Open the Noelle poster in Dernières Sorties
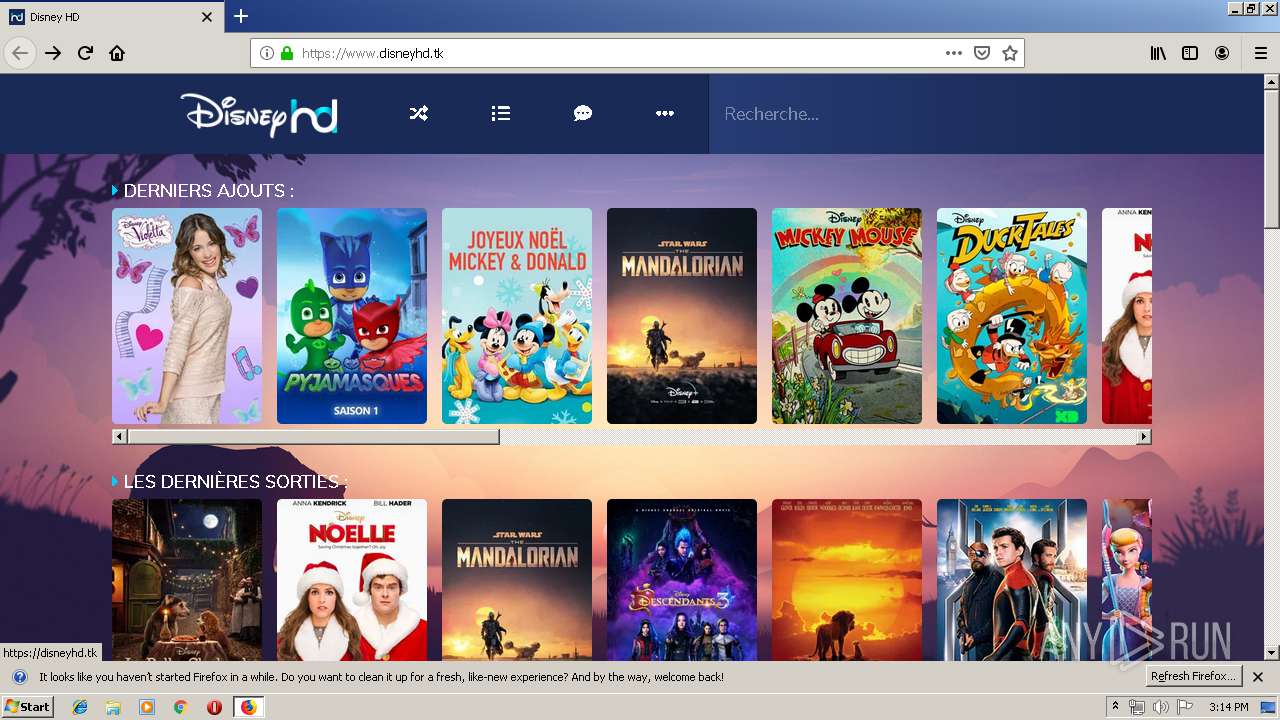Screen dimensions: 1280x720 [352, 580]
